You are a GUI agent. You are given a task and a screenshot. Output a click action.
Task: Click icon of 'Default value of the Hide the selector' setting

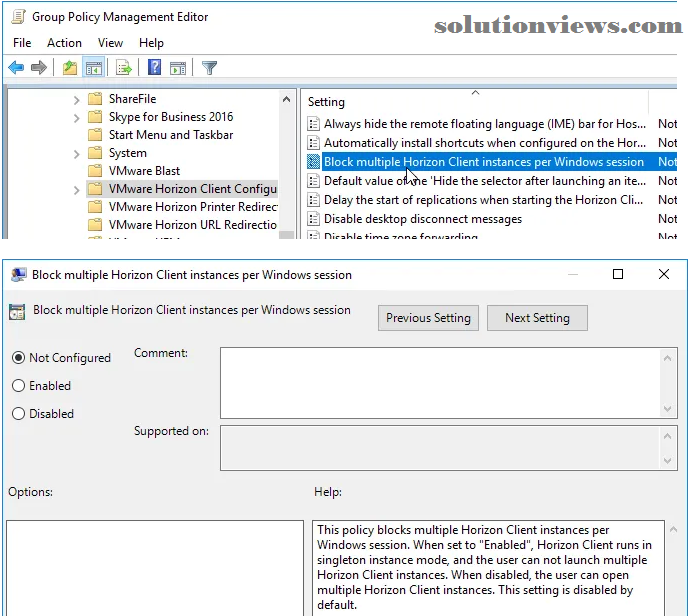313,181
